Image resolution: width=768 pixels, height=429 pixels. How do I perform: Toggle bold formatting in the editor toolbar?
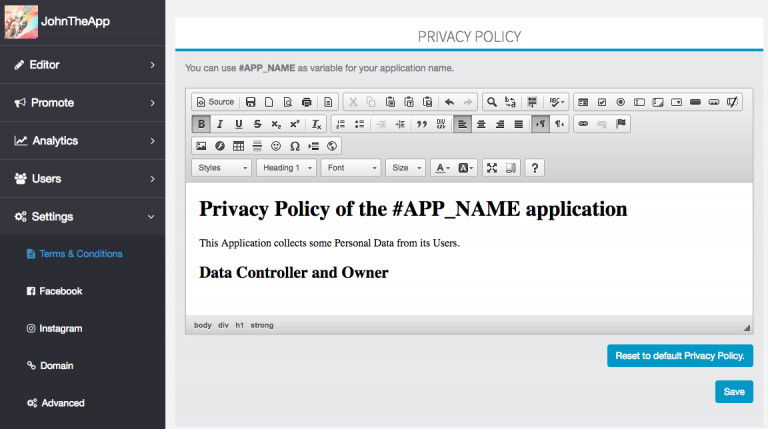201,124
